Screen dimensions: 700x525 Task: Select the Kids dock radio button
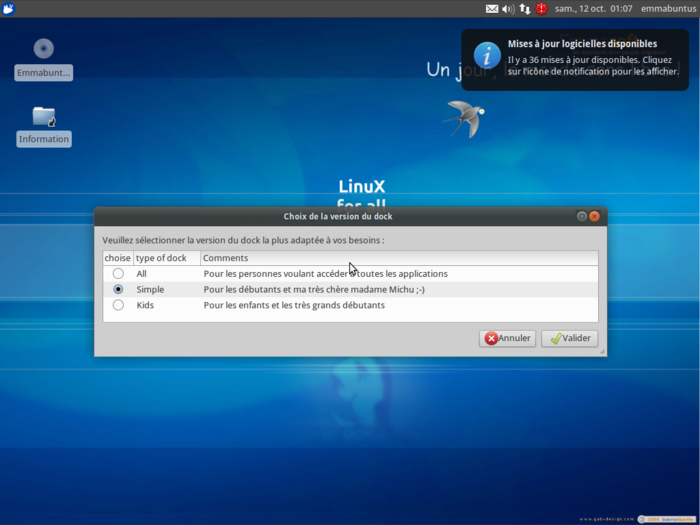(x=118, y=305)
